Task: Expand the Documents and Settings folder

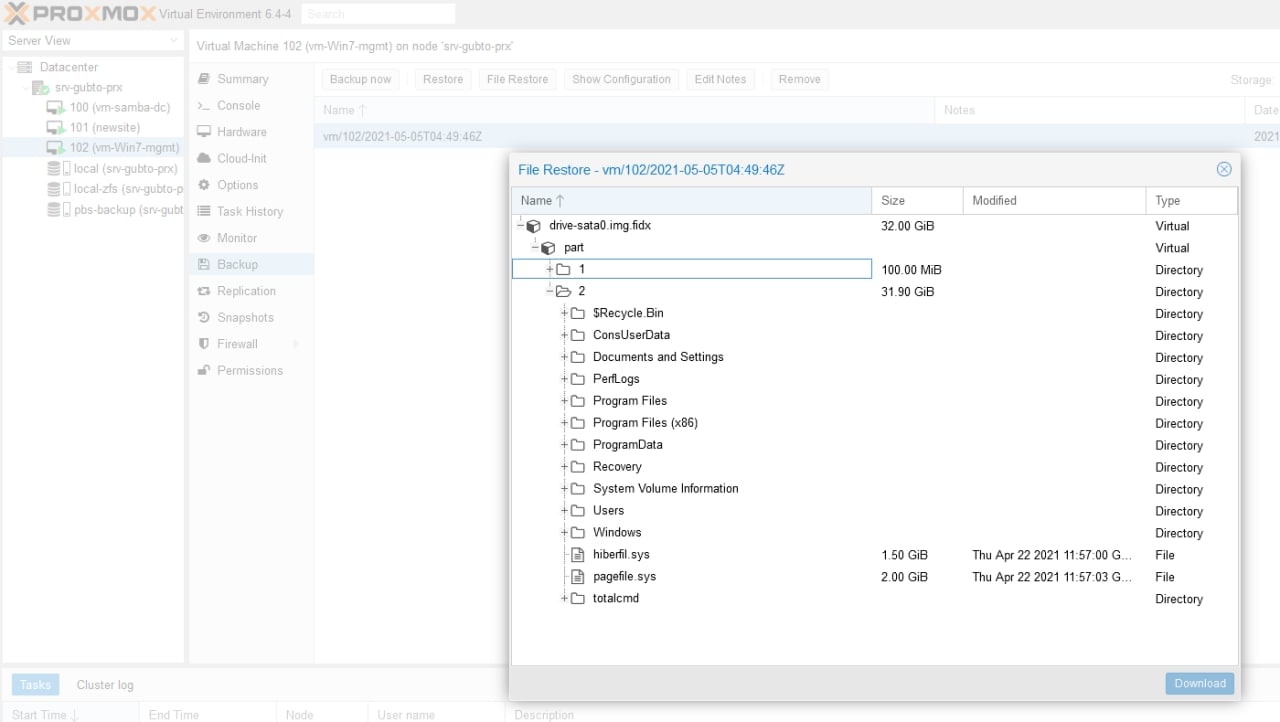Action: pyautogui.click(x=565, y=357)
